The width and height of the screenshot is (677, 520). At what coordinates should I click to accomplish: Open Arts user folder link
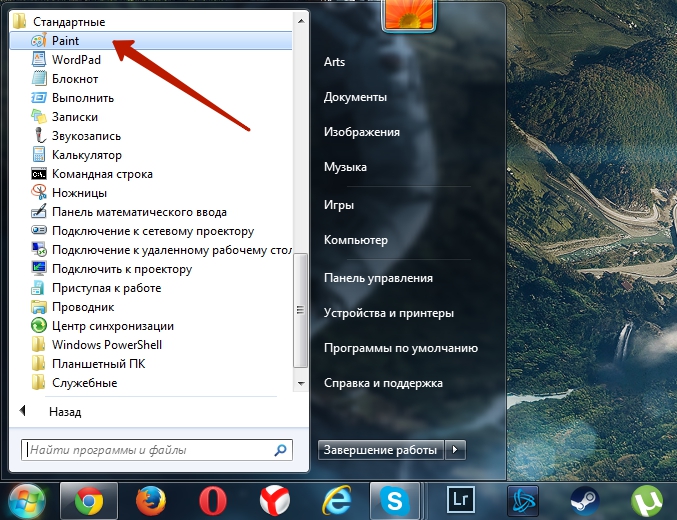point(334,62)
